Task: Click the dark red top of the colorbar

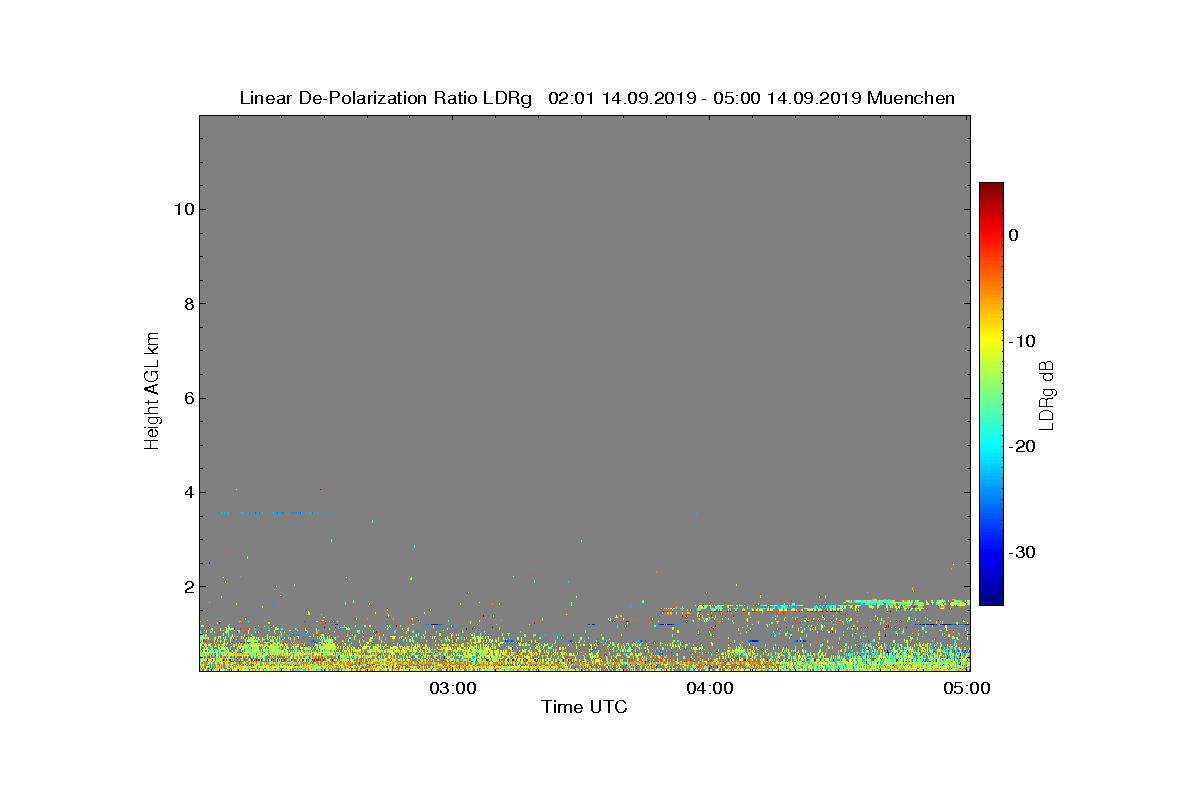Action: [991, 188]
